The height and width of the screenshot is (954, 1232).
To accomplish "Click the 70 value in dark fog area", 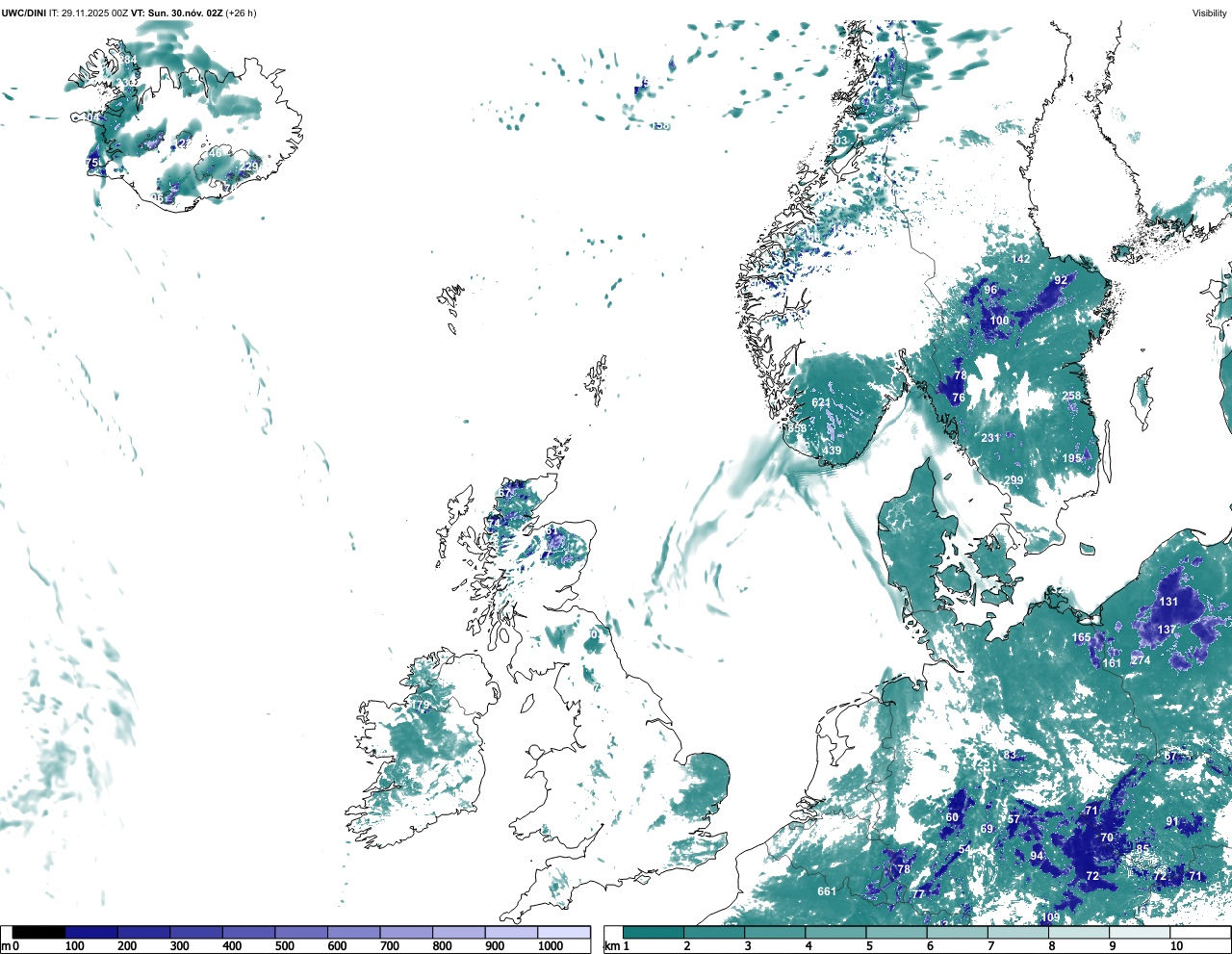I will click(x=1107, y=838).
